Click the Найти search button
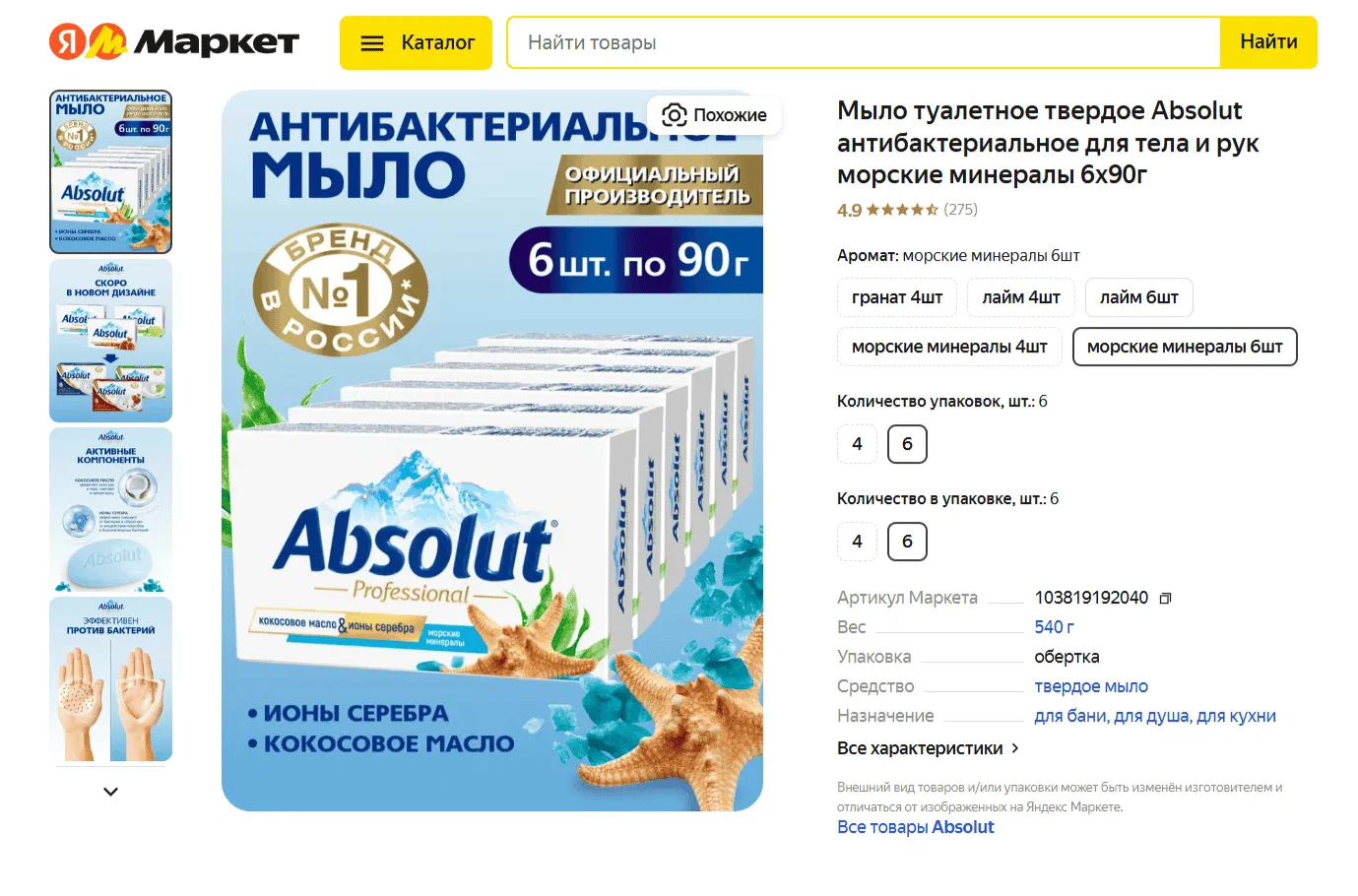The width and height of the screenshot is (1358, 896). pos(1268,42)
